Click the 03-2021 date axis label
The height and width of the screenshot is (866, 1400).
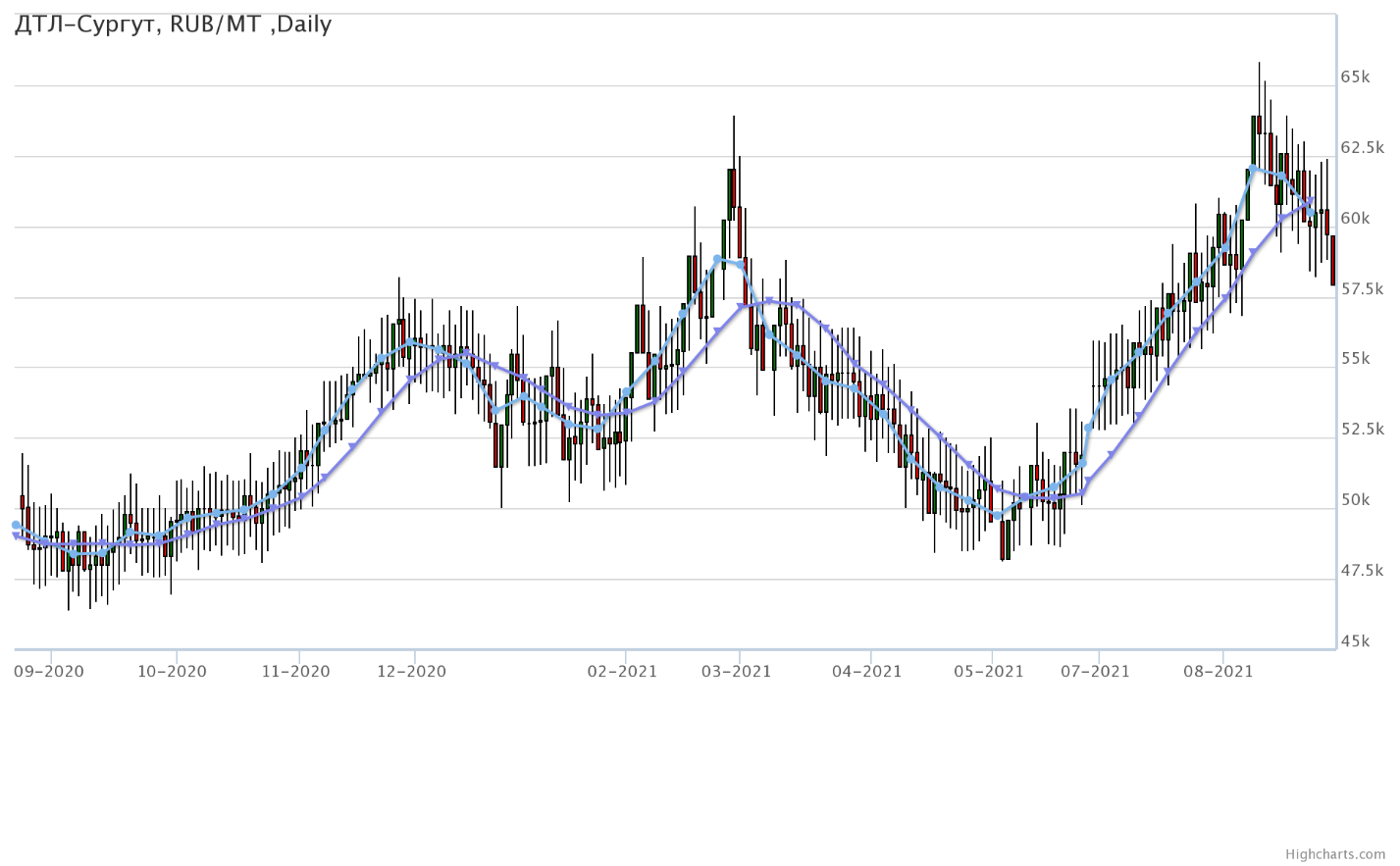pos(736,672)
